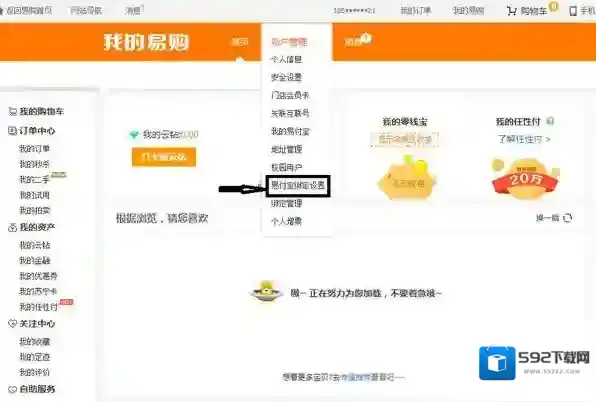This screenshot has width=596, height=402.
Task: Open 我的优惠券 in the left sidebar
Action: [x=38, y=276]
